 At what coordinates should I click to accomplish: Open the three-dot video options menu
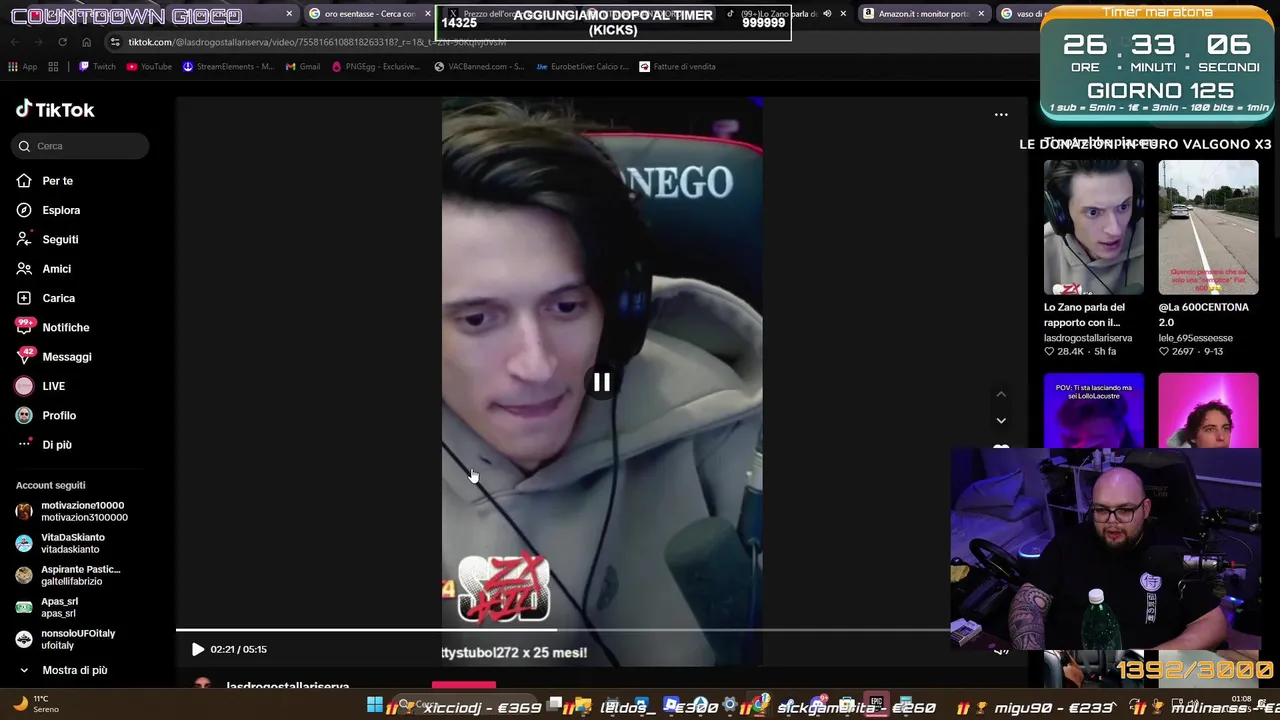[1001, 115]
